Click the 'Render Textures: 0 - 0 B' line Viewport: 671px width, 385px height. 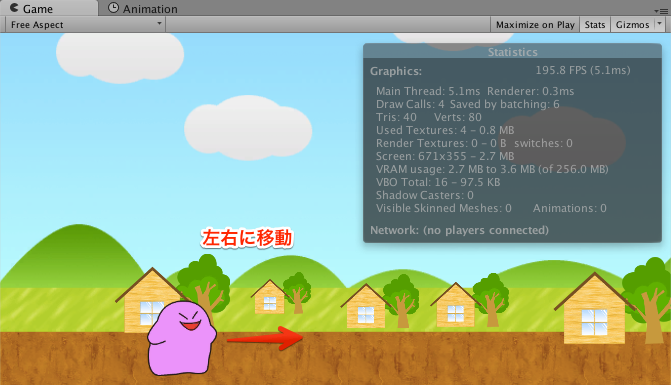click(x=441, y=143)
